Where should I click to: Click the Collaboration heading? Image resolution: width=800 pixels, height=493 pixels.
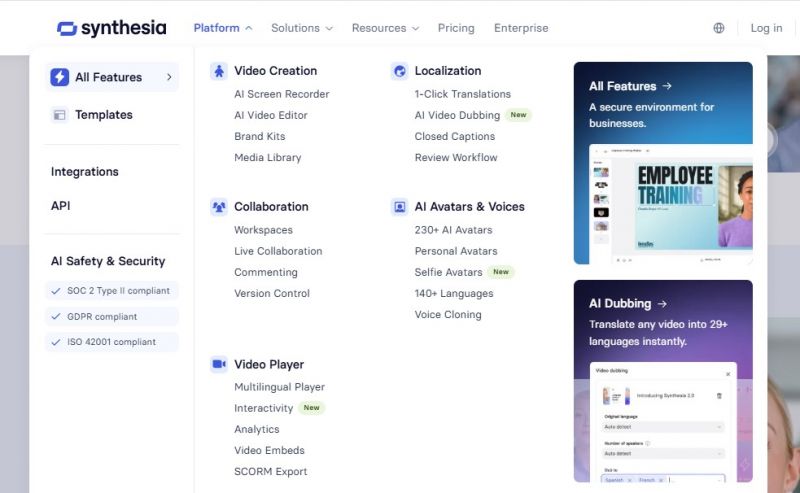(271, 207)
